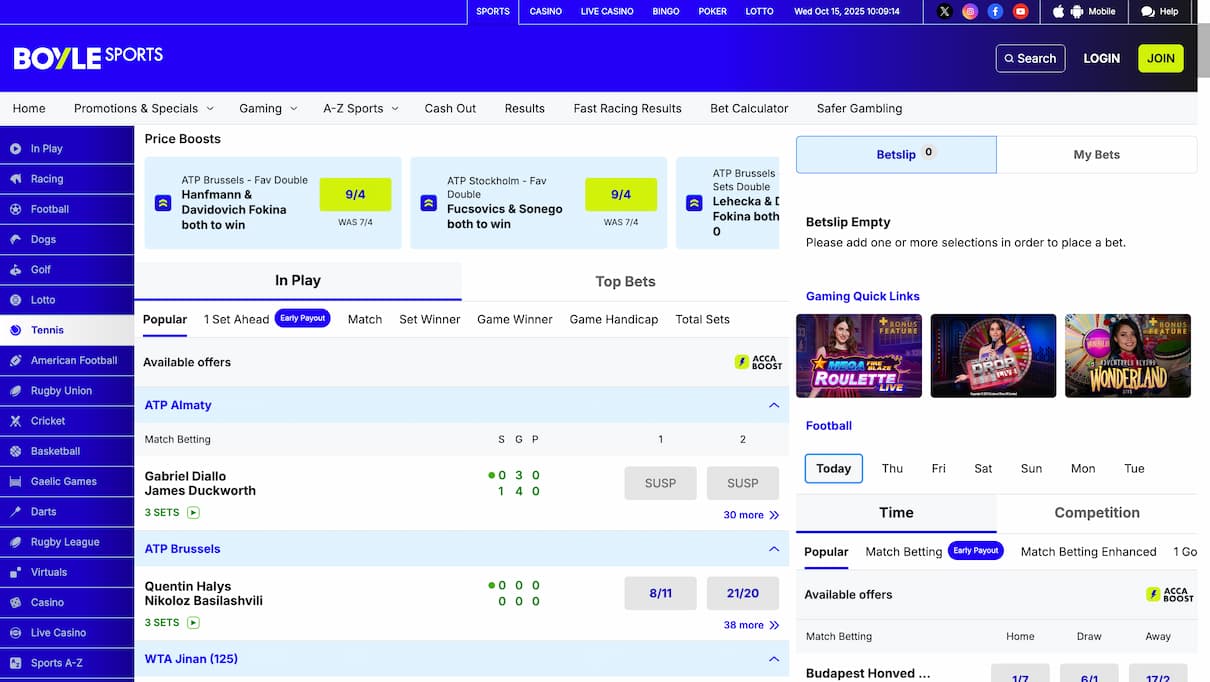Click the Football ball icon in sidebar
1210x682 pixels.
click(x=15, y=209)
